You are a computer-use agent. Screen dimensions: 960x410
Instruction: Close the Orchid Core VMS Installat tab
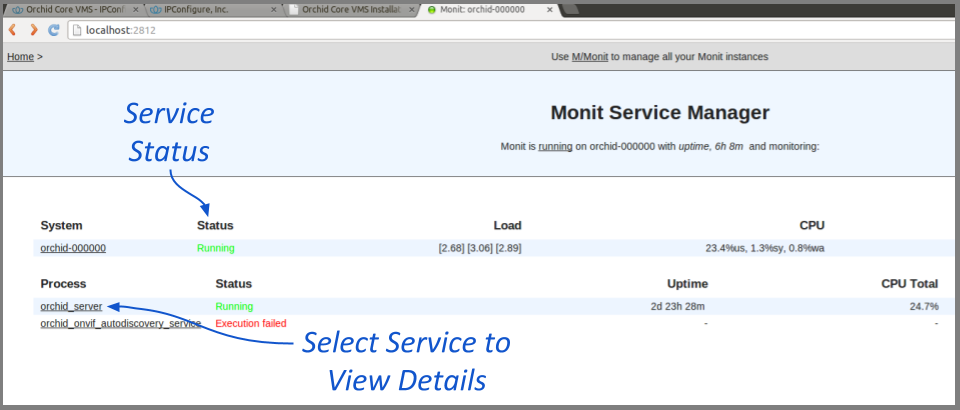coord(411,10)
